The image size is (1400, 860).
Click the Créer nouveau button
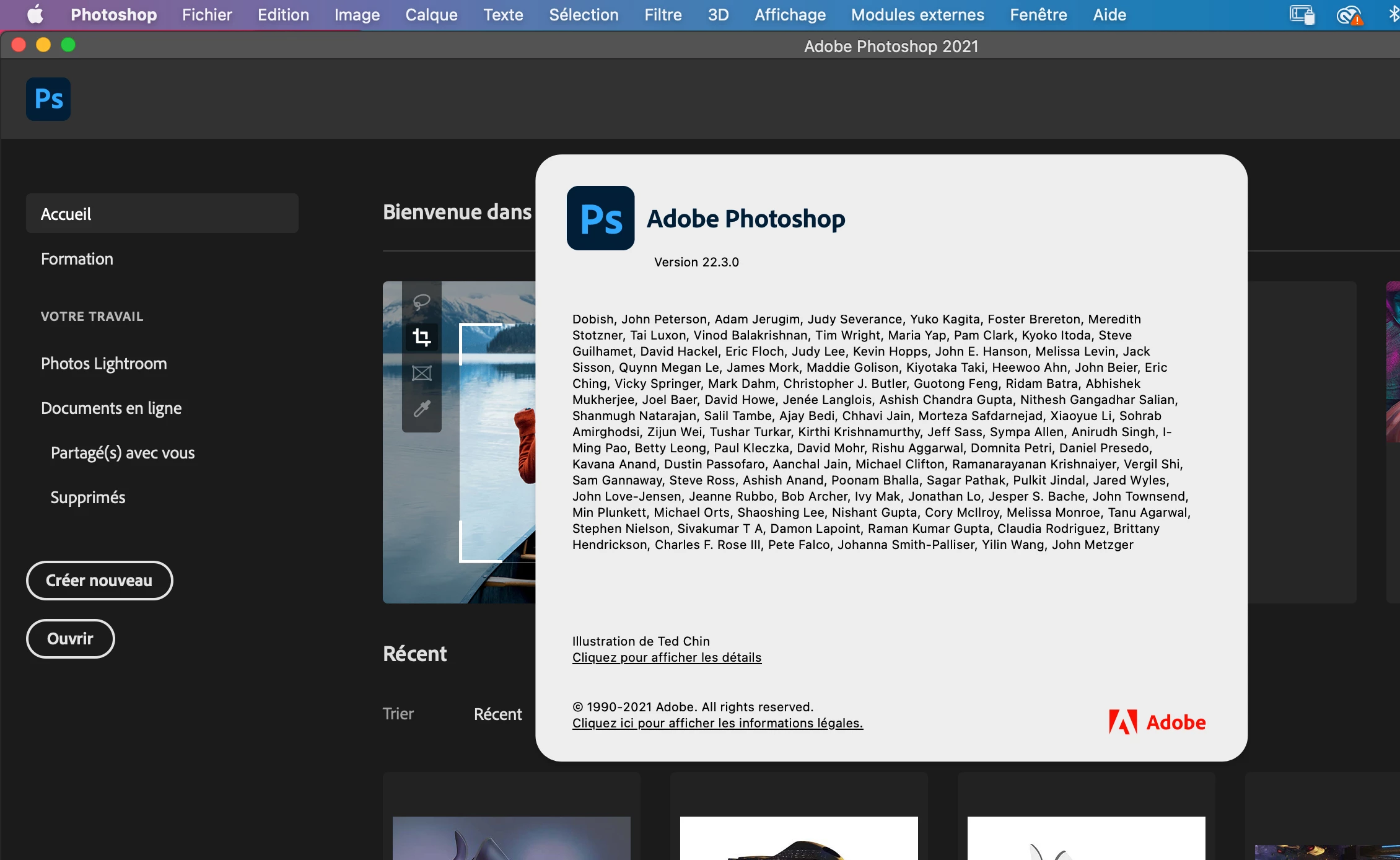pyautogui.click(x=99, y=581)
